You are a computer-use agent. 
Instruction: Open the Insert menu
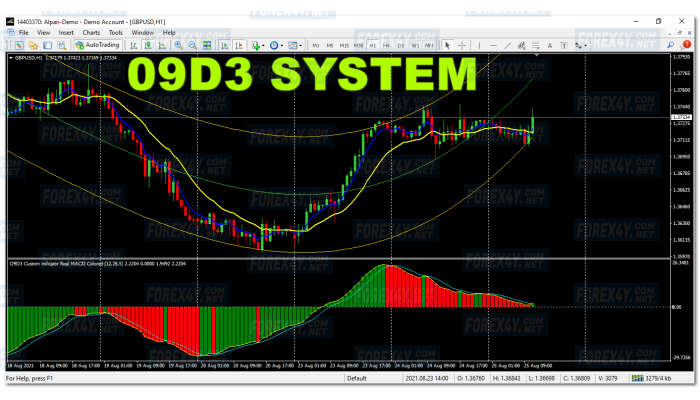(x=66, y=32)
